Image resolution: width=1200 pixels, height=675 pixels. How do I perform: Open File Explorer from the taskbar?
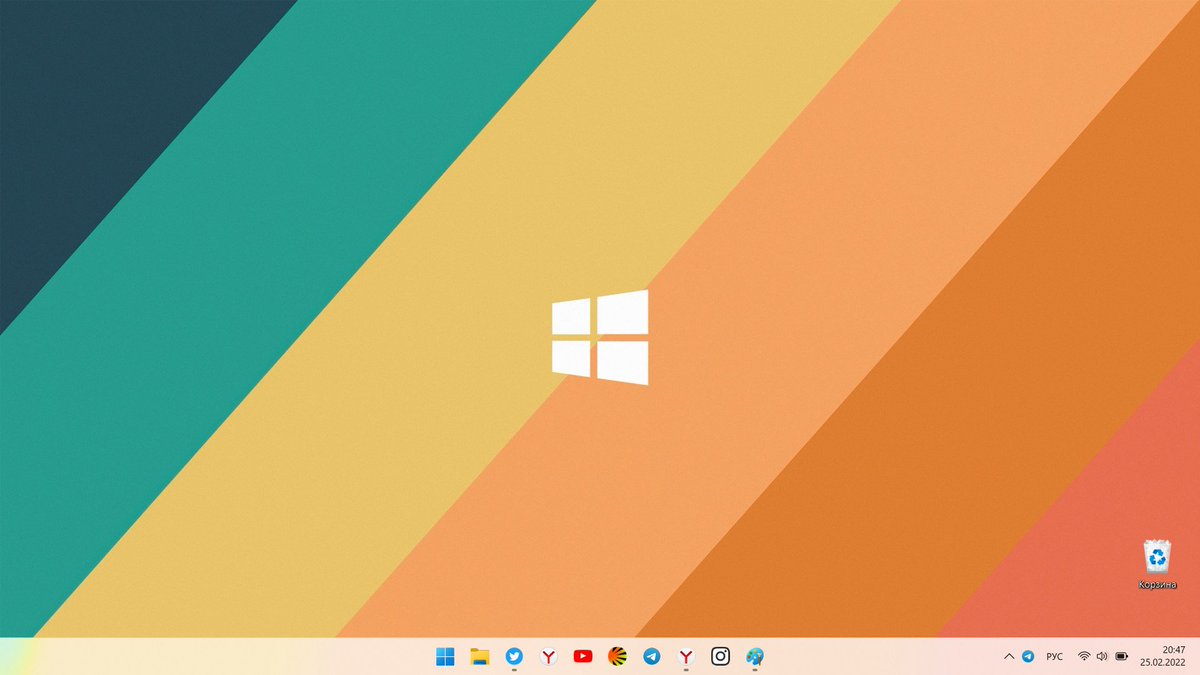tap(480, 657)
